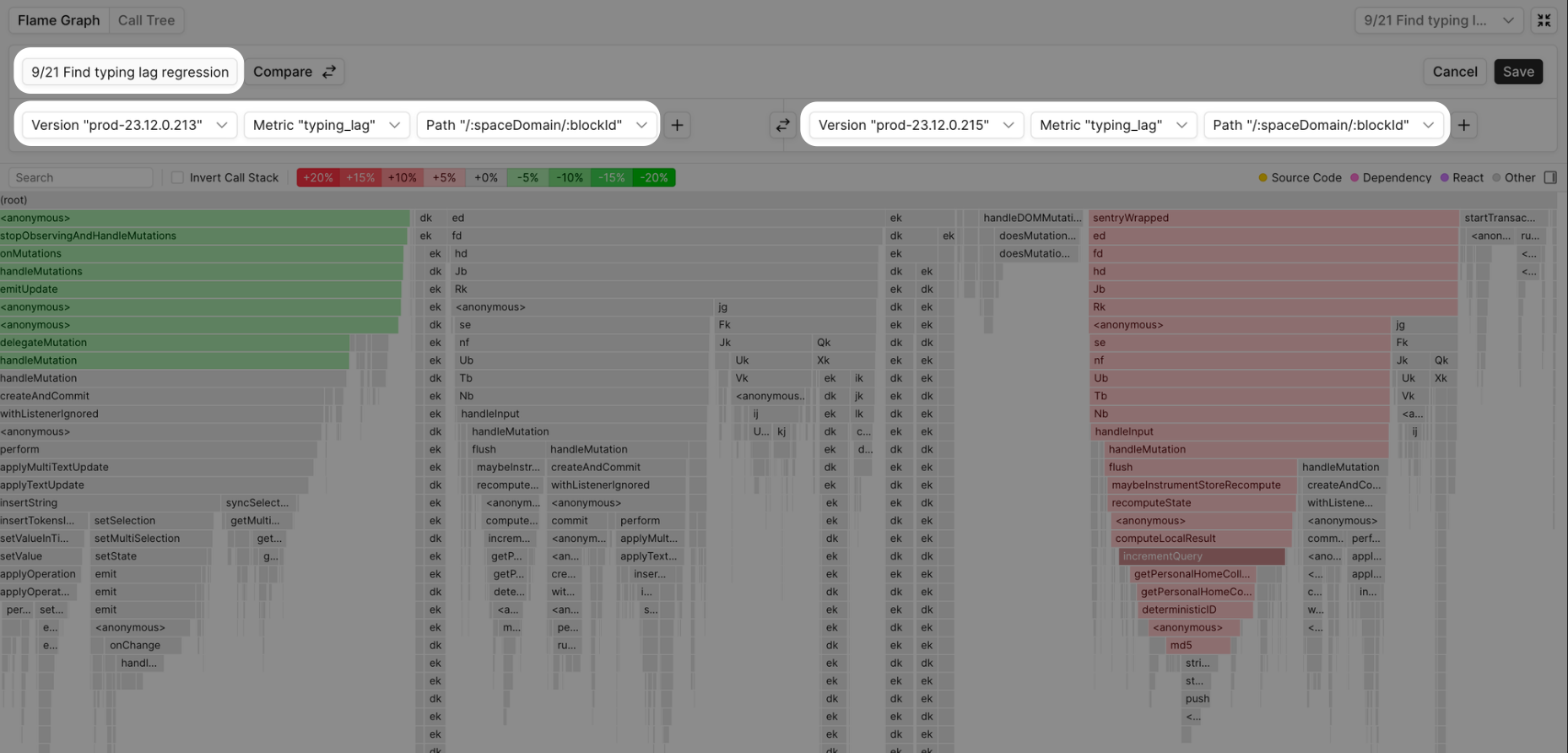1568x753 pixels.
Task: Select the md5 frame
Action: tap(1199, 645)
